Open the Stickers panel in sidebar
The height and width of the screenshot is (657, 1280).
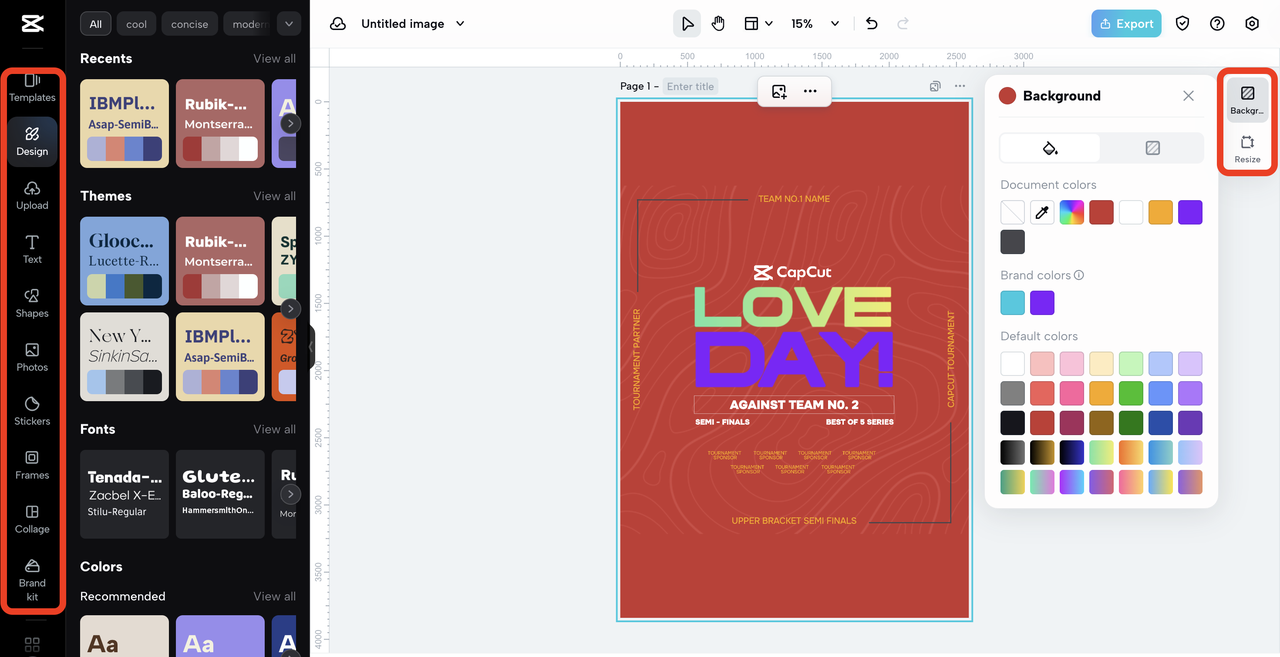point(32,410)
